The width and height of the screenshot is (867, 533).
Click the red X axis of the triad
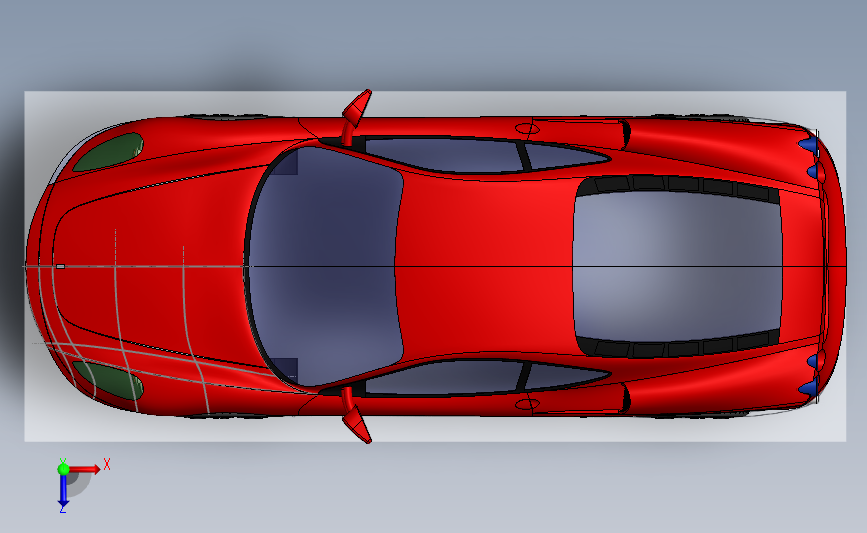pyautogui.click(x=86, y=469)
